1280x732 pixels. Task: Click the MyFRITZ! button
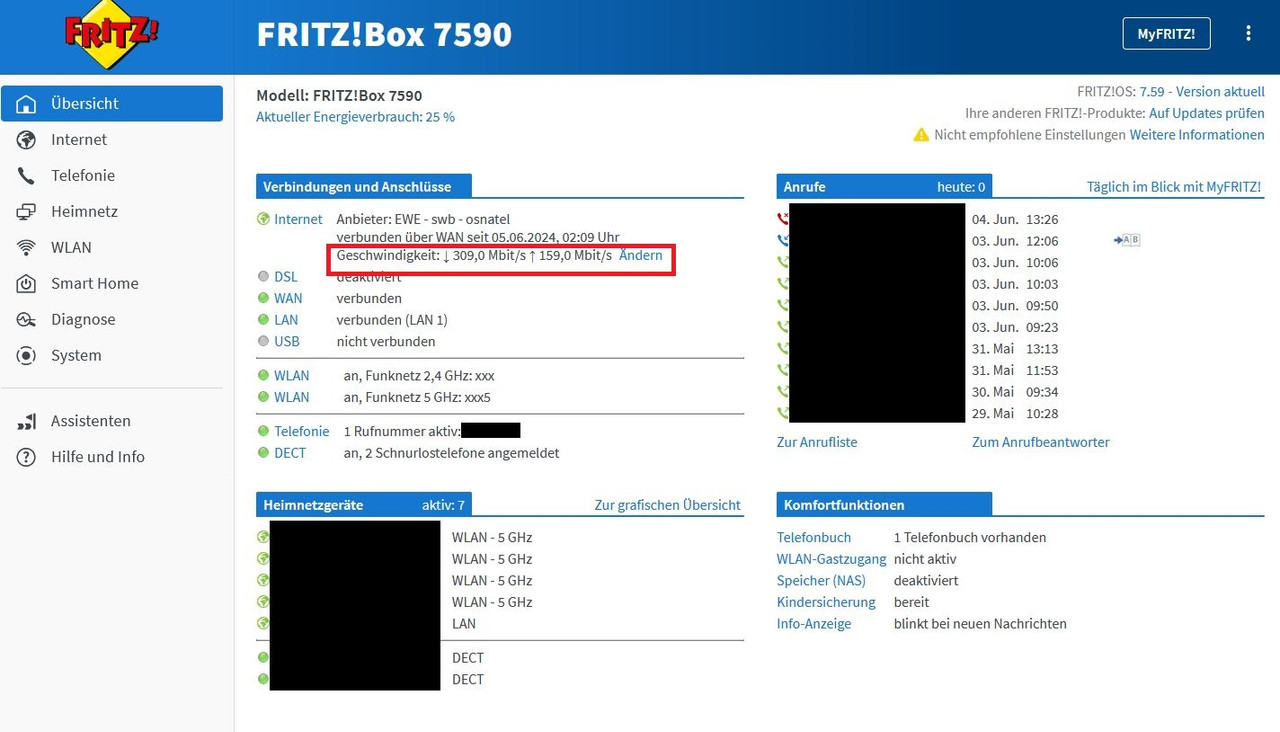coord(1166,33)
